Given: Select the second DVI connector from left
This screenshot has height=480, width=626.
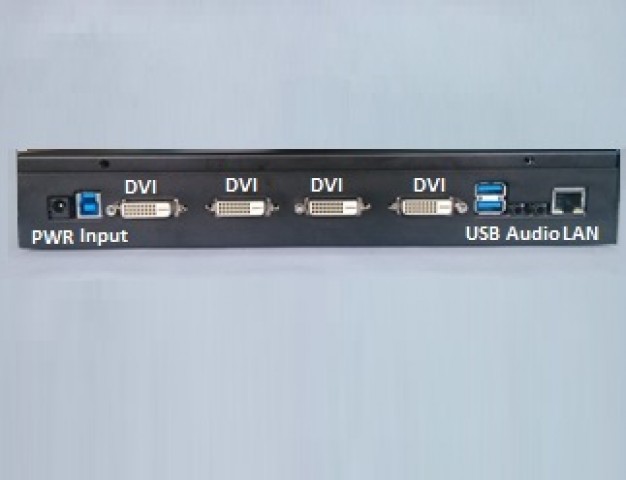Looking at the screenshot, I should [242, 208].
